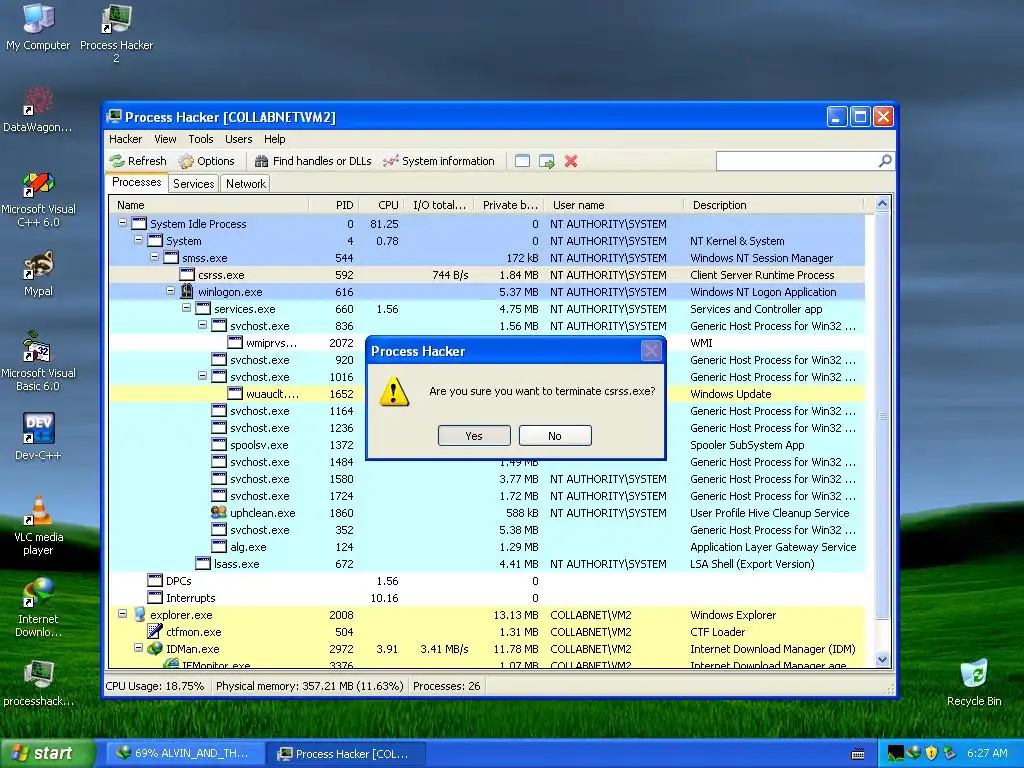
Task: Select the Interrupts row
Action: point(487,598)
